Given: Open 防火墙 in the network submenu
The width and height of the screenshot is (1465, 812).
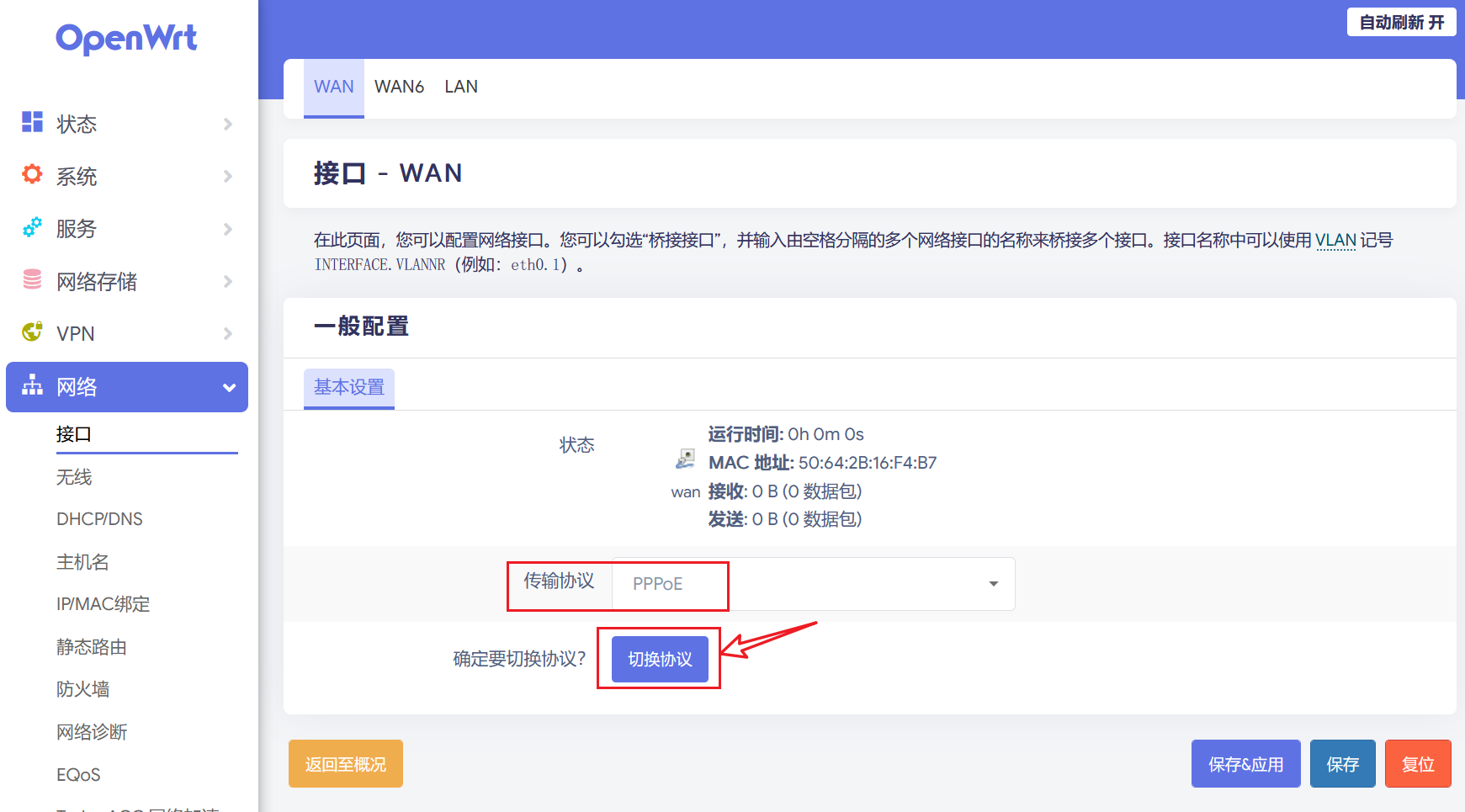Looking at the screenshot, I should (x=82, y=689).
